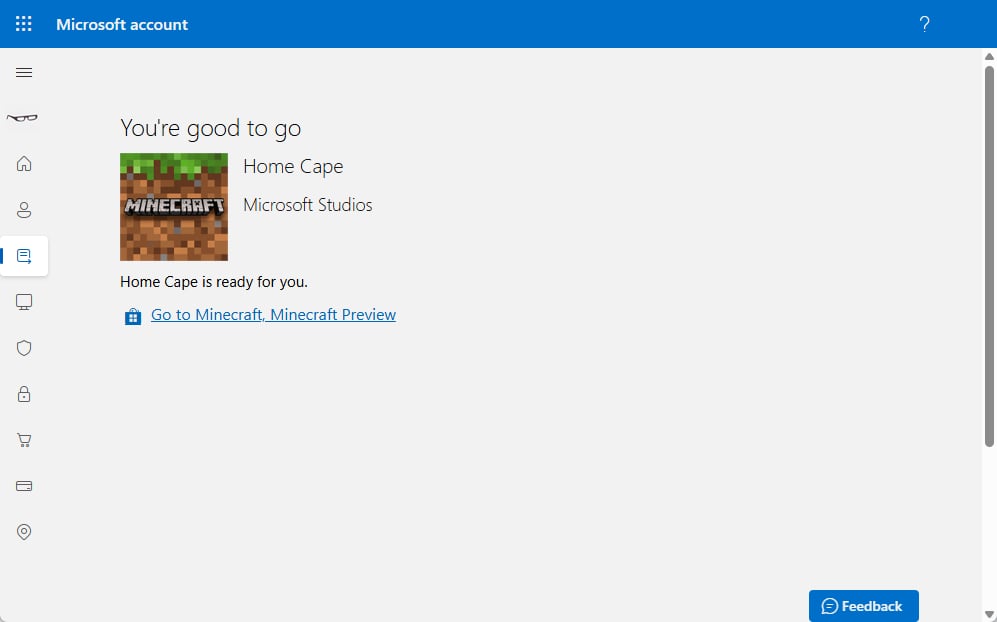Click the Microsoft account header title
This screenshot has height=622, width=997.
[x=122, y=24]
